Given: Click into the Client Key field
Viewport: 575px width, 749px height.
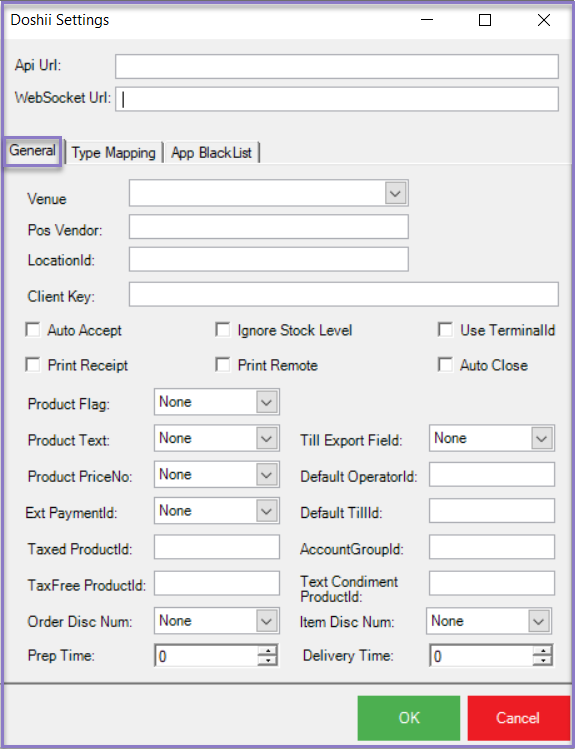Looking at the screenshot, I should (x=344, y=294).
